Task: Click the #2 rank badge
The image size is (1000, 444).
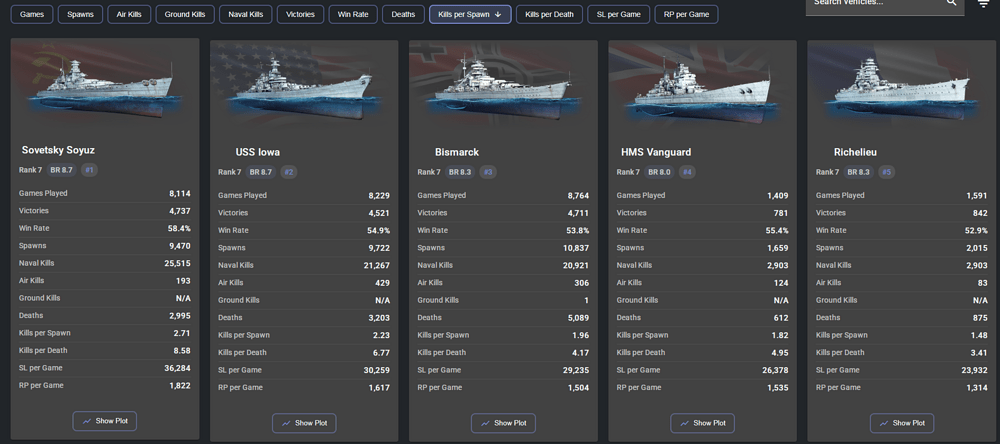Action: (288, 172)
